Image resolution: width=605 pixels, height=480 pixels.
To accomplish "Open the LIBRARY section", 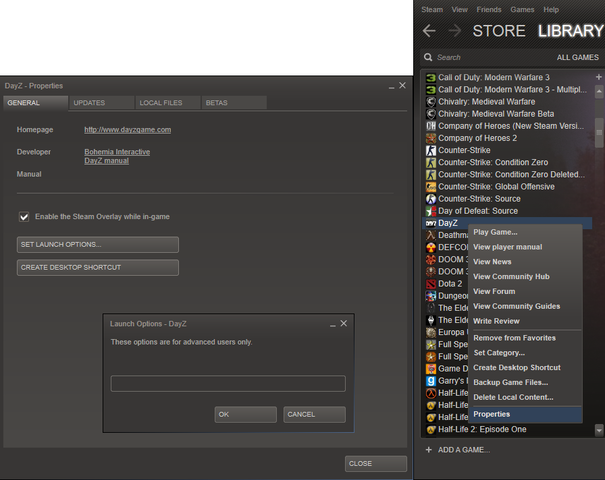I will pos(571,31).
